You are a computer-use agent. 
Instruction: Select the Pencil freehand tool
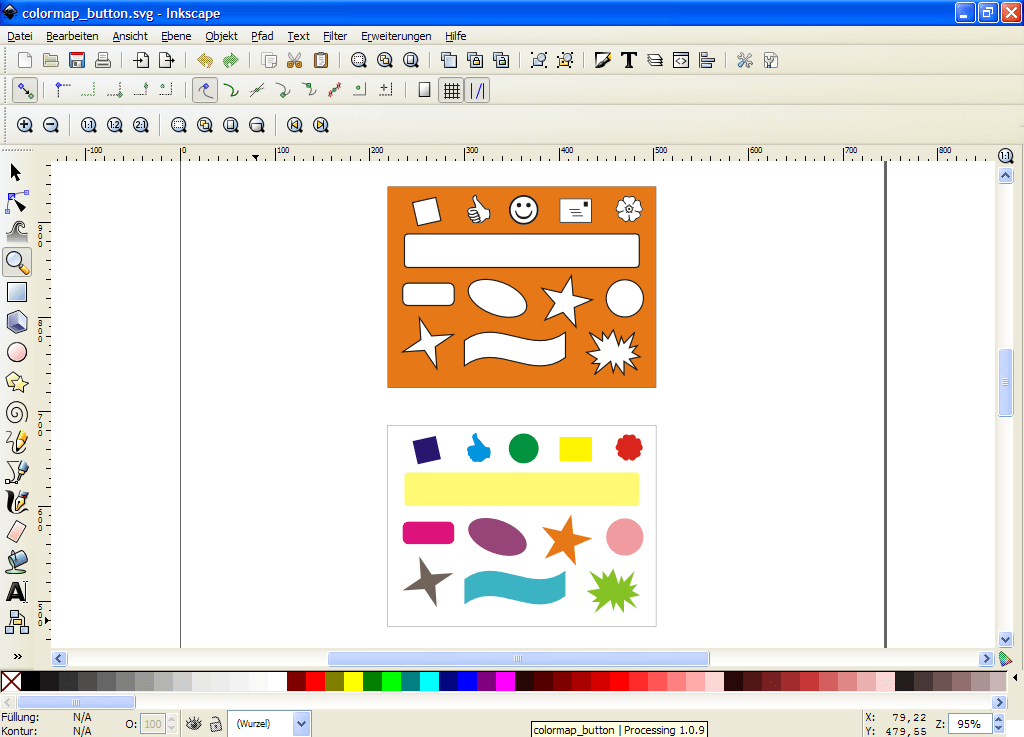pos(16,443)
